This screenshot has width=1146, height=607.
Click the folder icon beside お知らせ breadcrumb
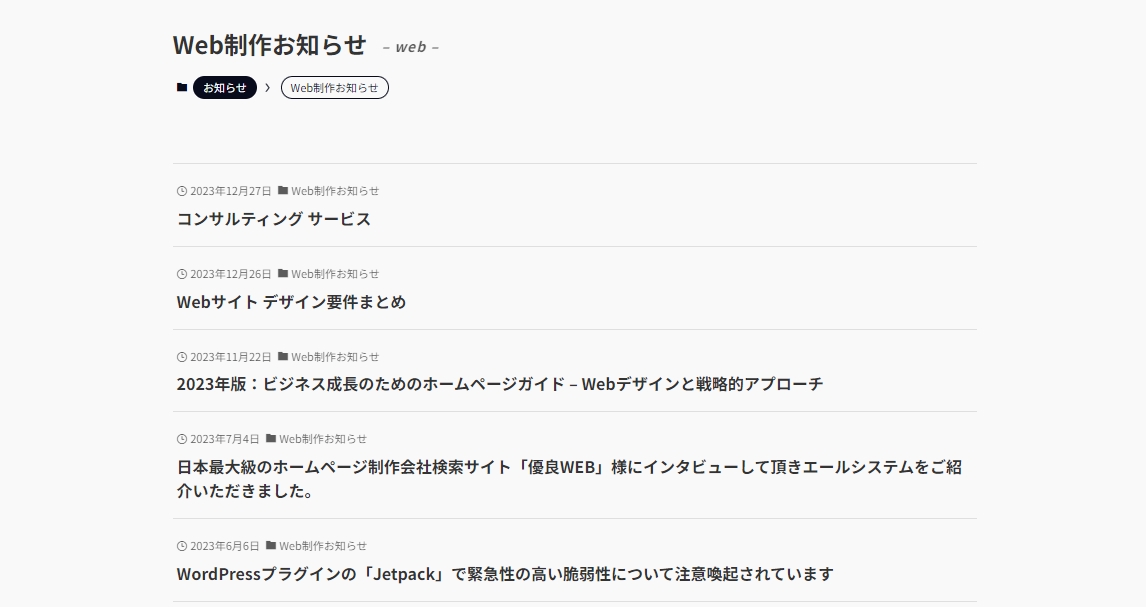182,87
